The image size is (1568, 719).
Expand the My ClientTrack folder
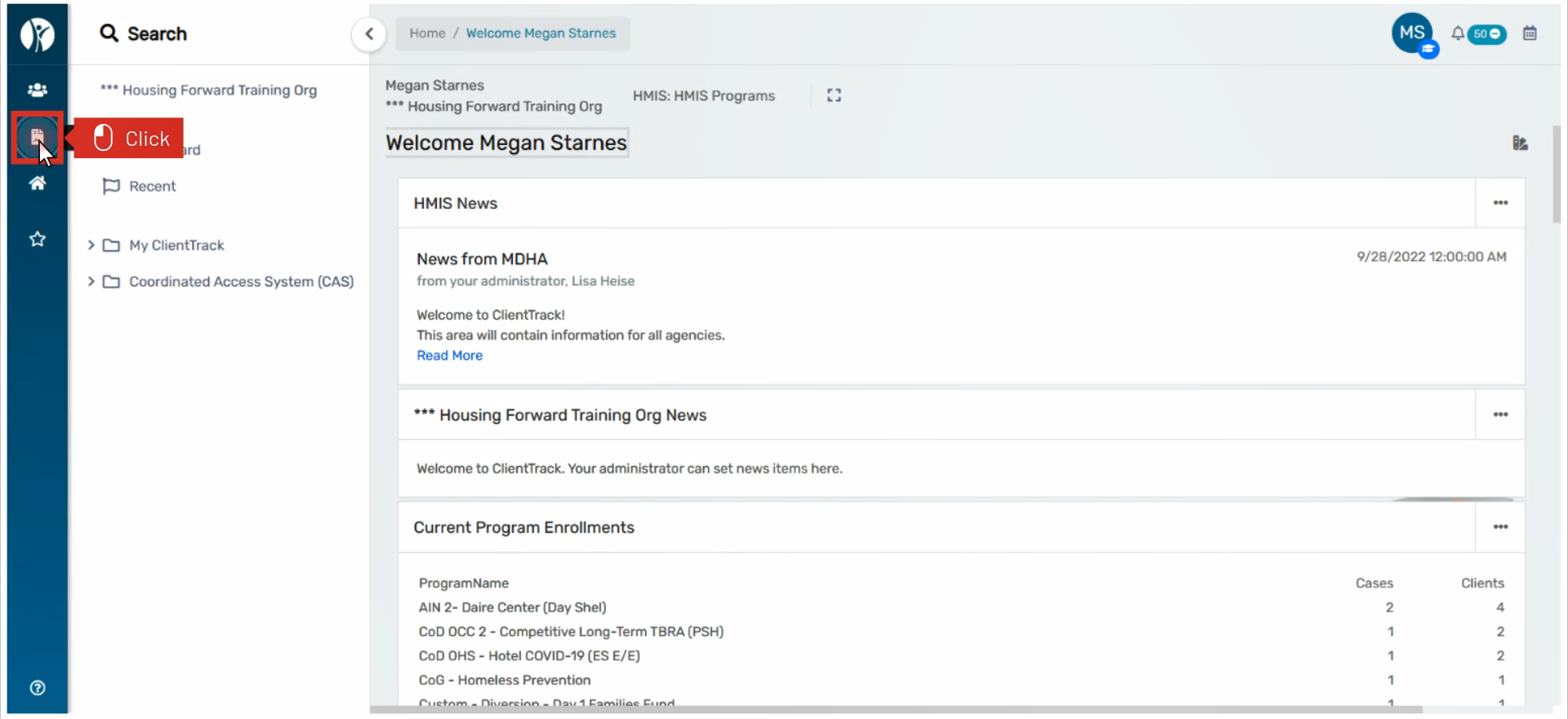pyautogui.click(x=91, y=245)
